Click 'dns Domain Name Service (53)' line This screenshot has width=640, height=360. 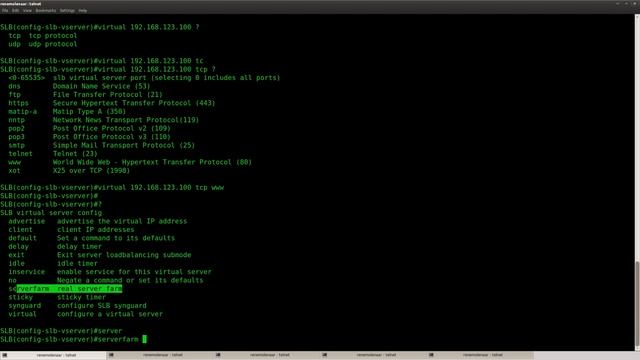click(79, 86)
